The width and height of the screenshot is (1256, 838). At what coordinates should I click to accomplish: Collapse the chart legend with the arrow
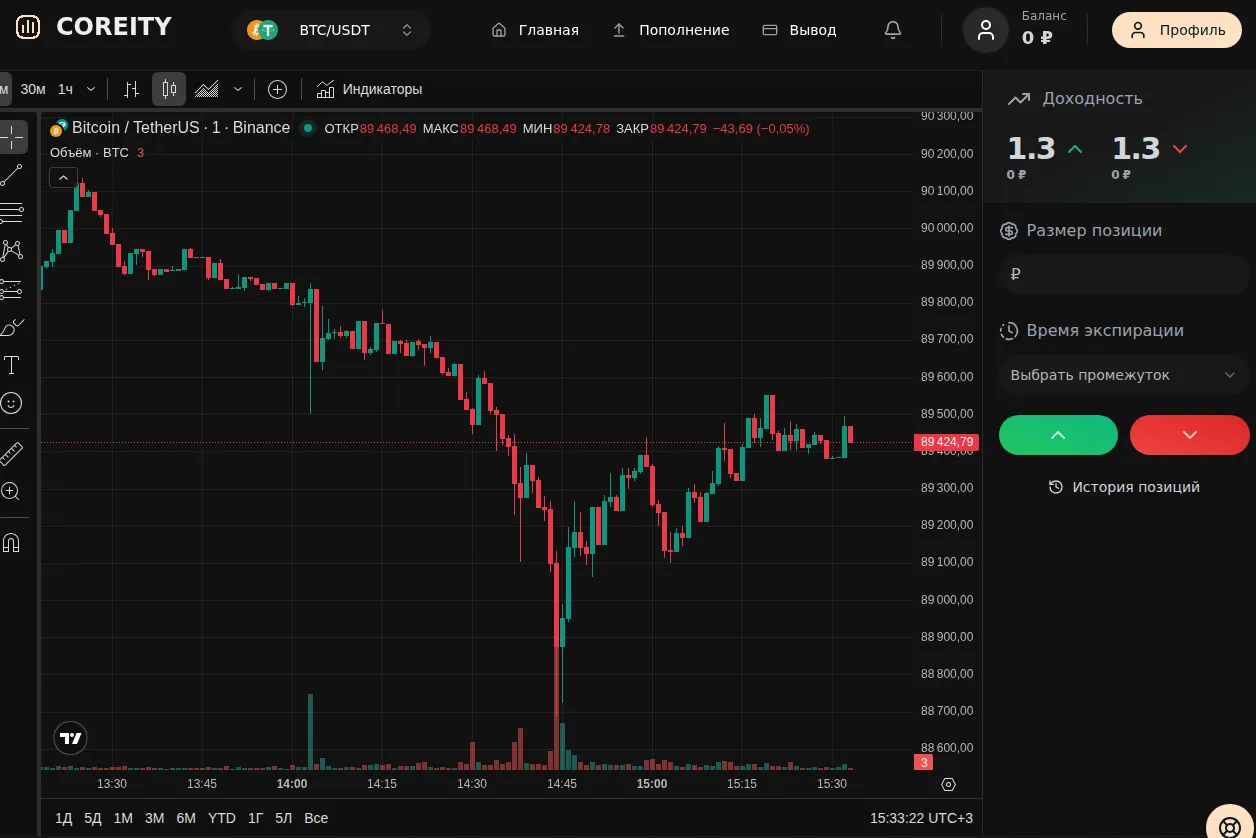click(63, 177)
